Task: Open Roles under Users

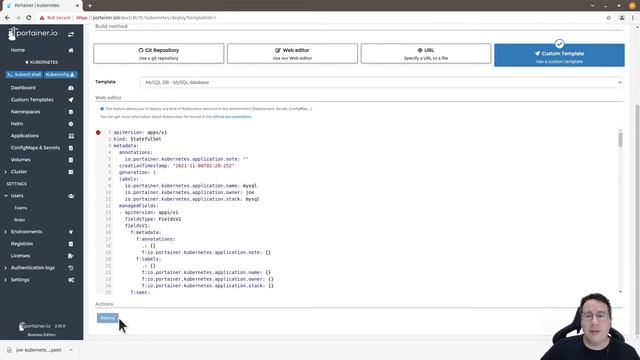Action: (x=20, y=220)
